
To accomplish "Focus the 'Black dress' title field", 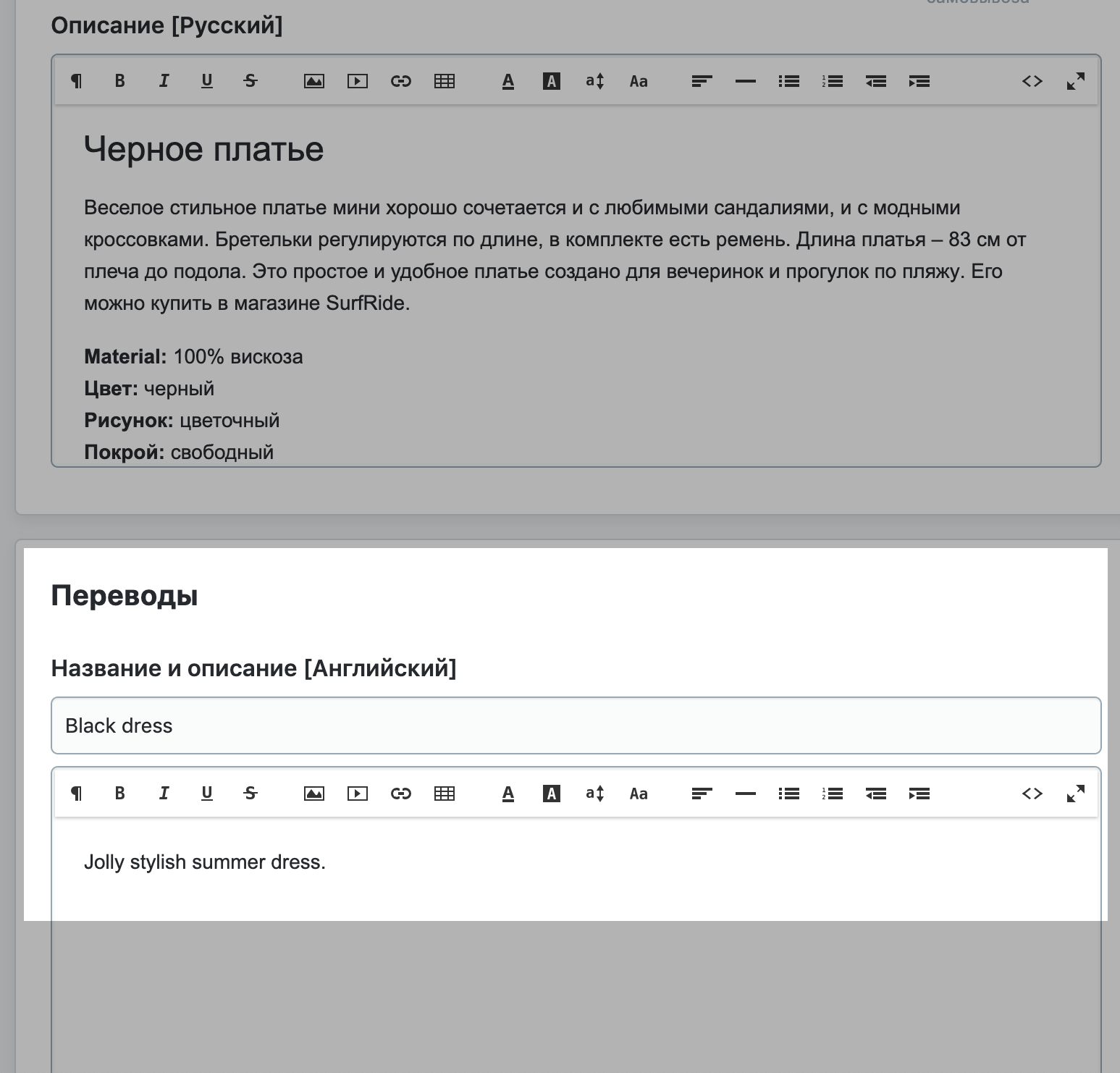I will click(x=576, y=725).
